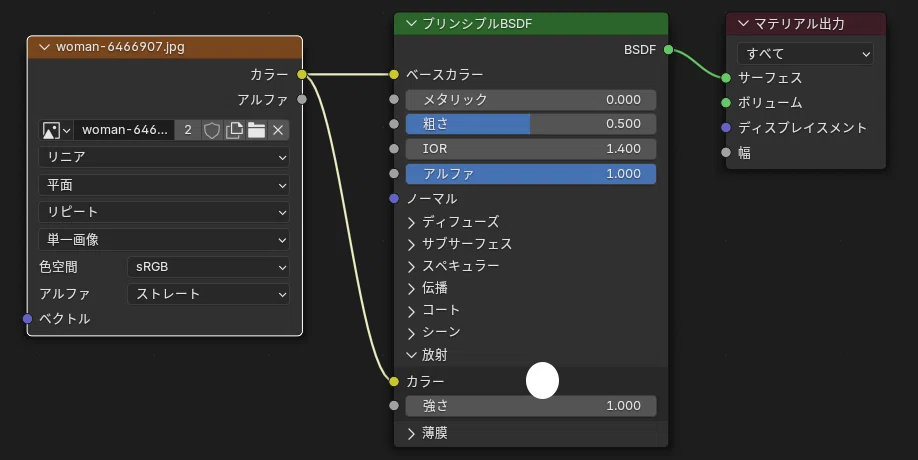Image resolution: width=918 pixels, height=460 pixels.
Task: Collapse the プリンシプルBSDF node
Action: click(411, 23)
